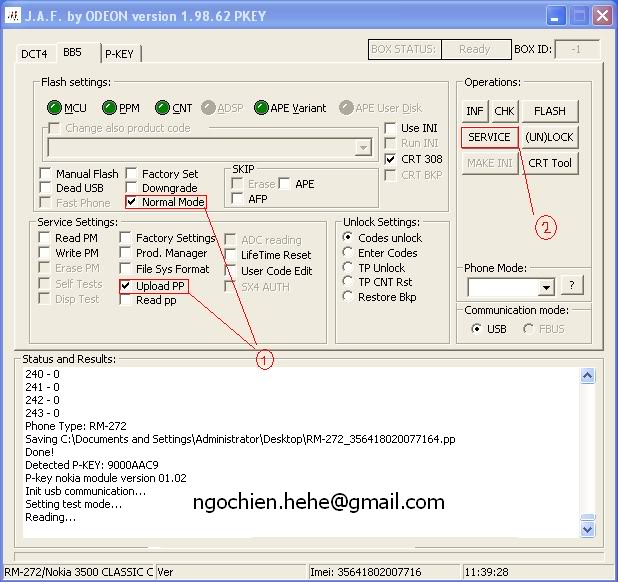Screen dimensions: 618x582
Task: Toggle the green MCU indicator
Action: point(54,107)
